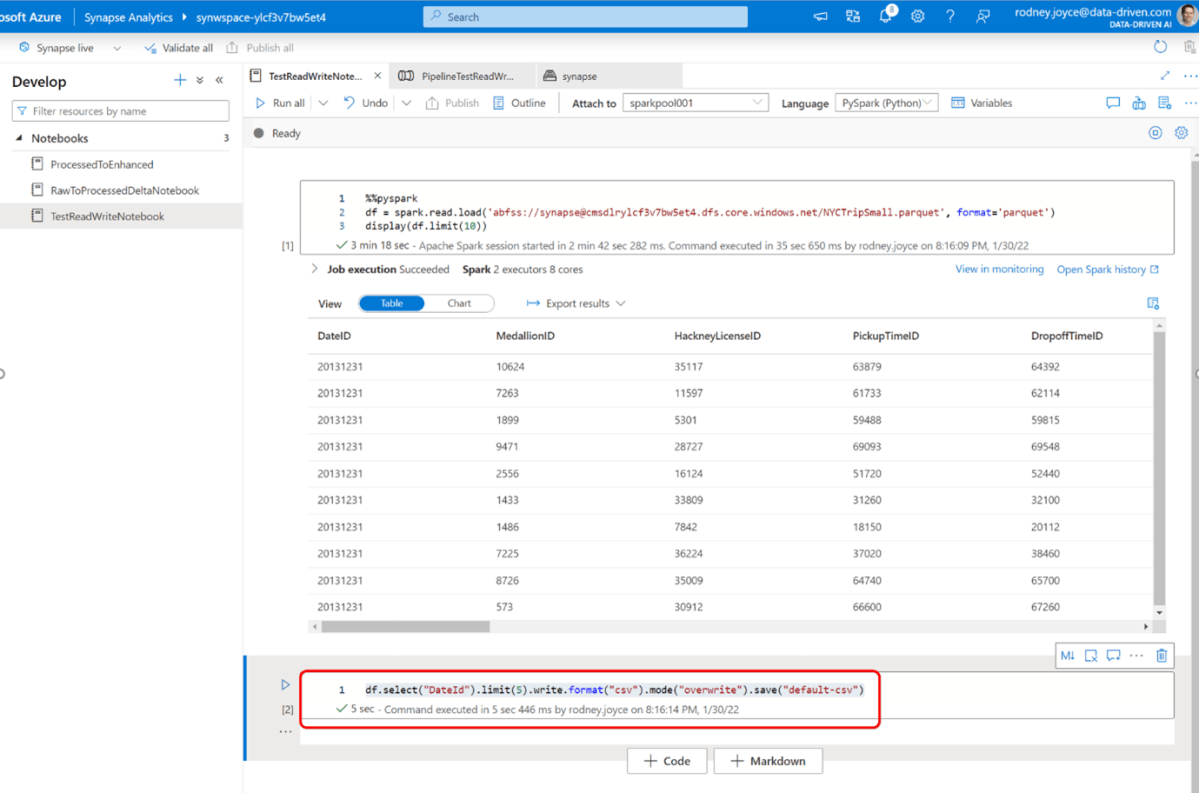Click the Undo button
This screenshot has width=1199, height=793.
(366, 102)
